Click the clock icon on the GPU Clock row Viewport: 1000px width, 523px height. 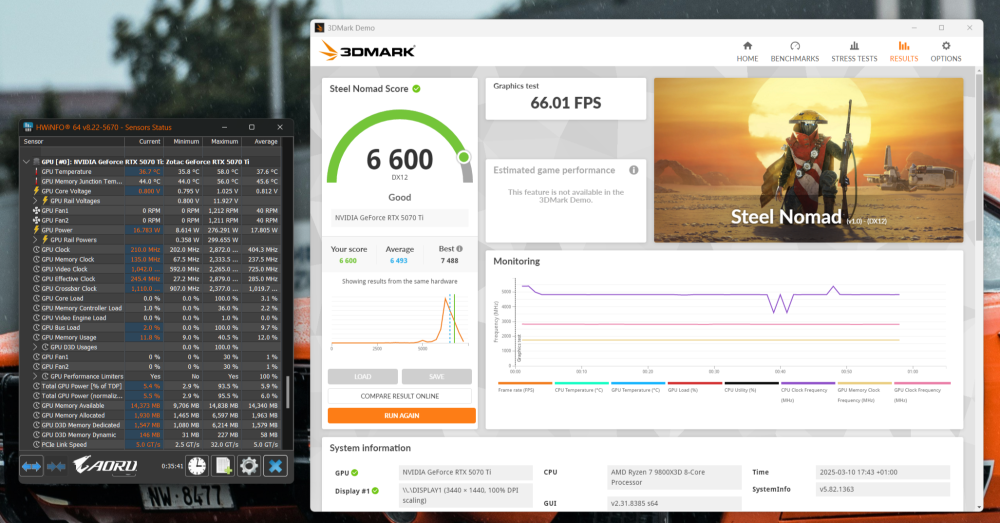[x=36, y=249]
